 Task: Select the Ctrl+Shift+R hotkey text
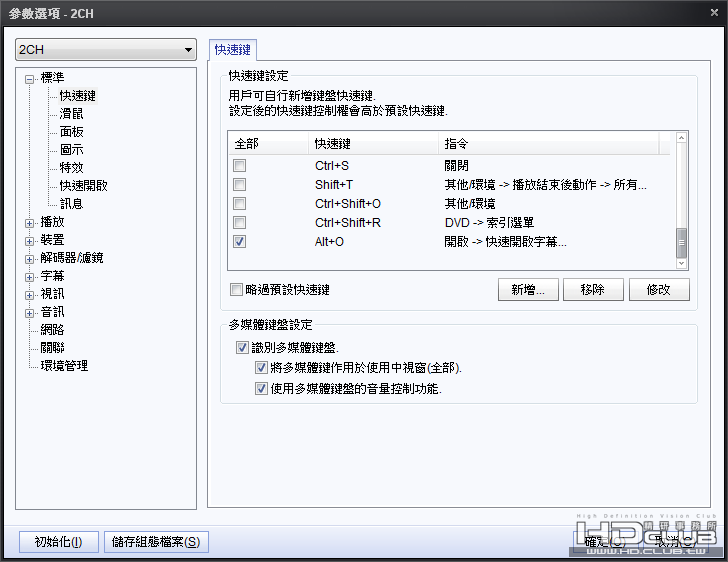347,223
